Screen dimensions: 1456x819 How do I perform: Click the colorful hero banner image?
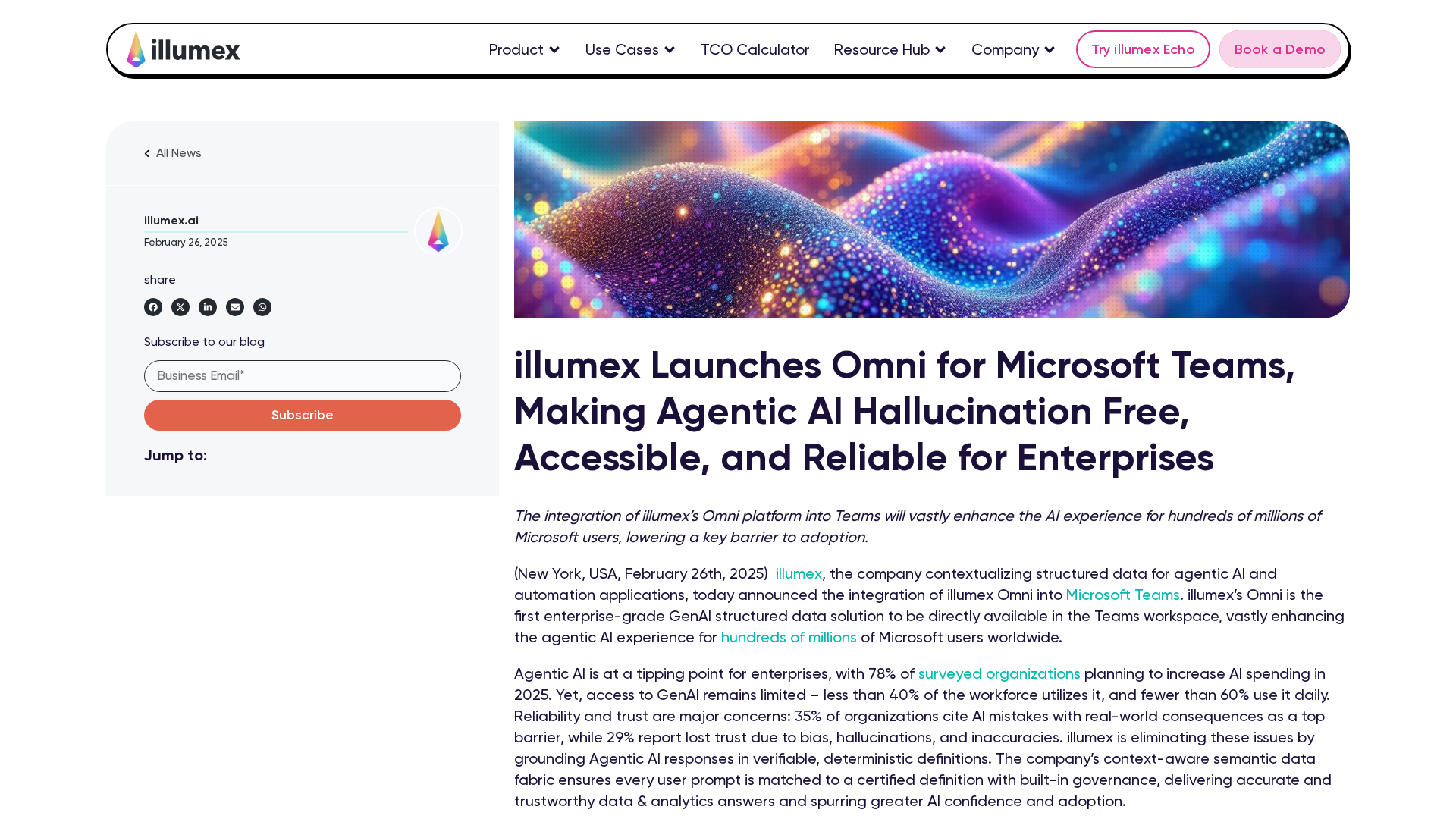[931, 220]
